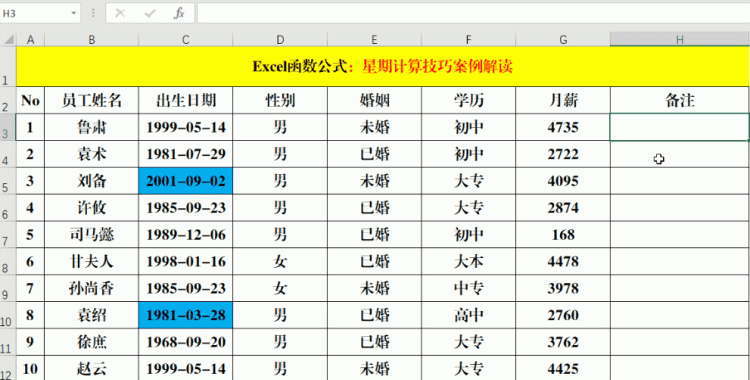The width and height of the screenshot is (750, 380).
Task: Select column E header
Action: pyautogui.click(x=374, y=40)
